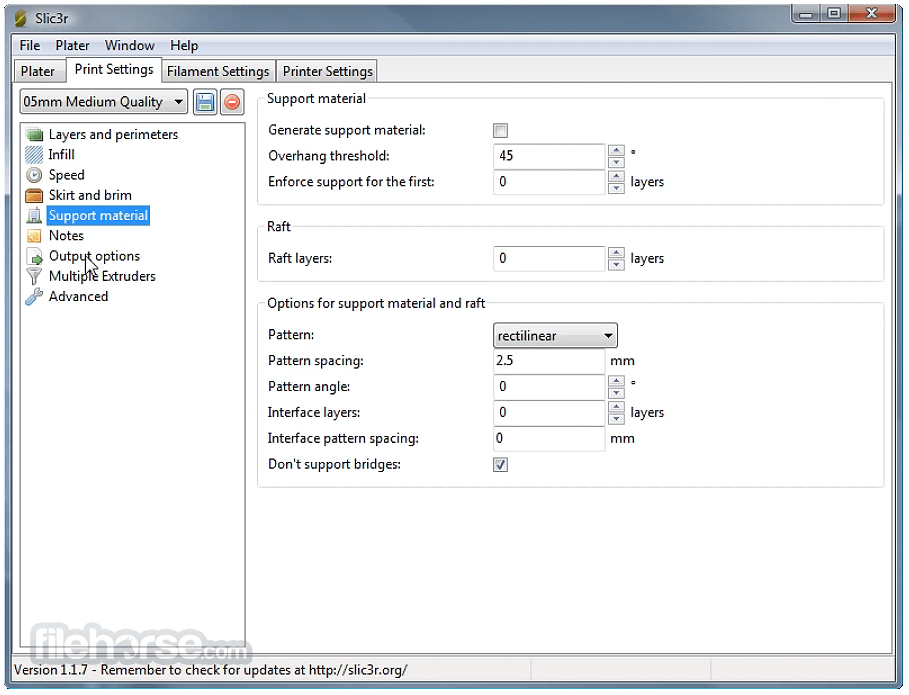Click the Notes yellow icon
Screen dimensions: 909x695
pyautogui.click(x=34, y=236)
